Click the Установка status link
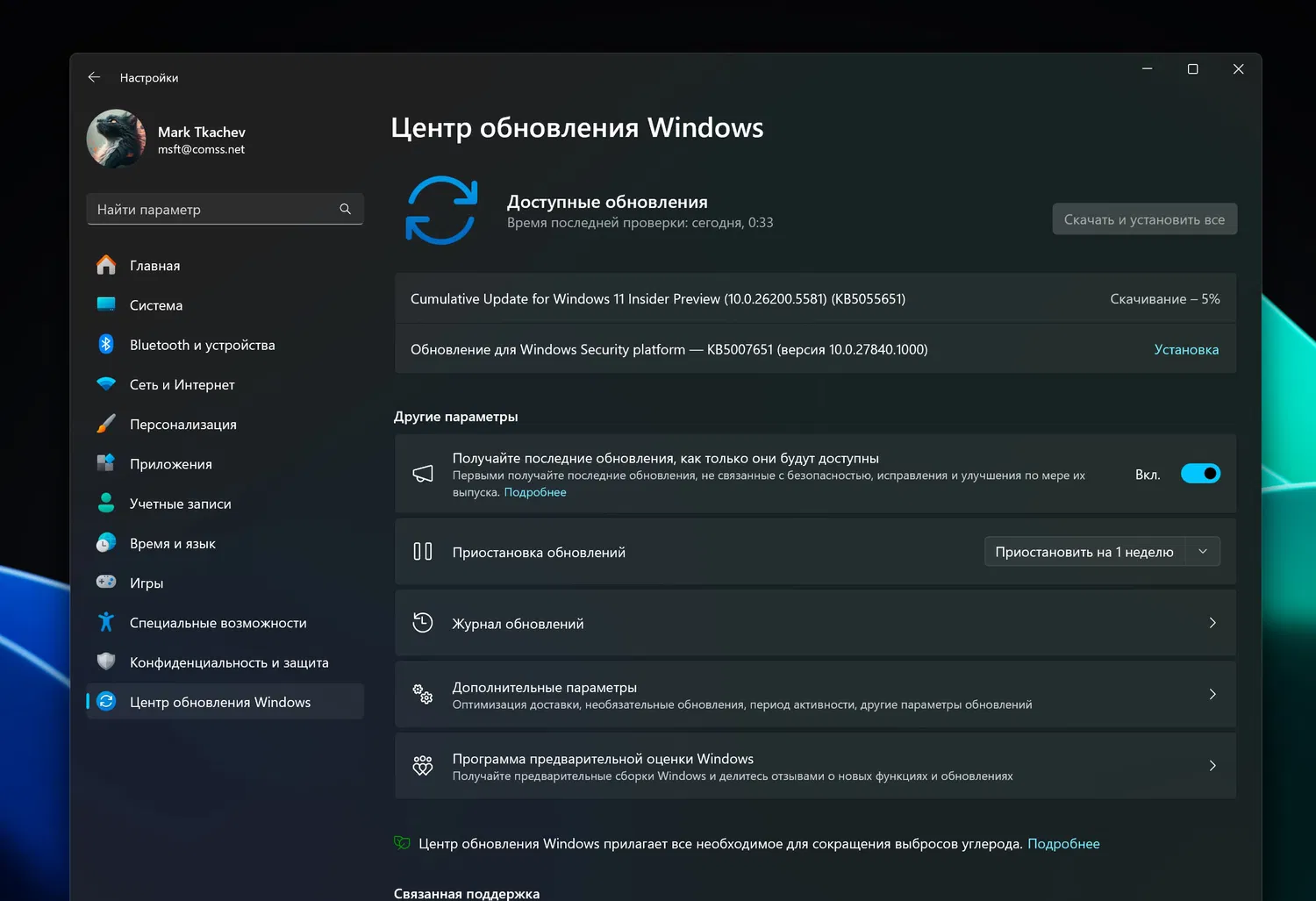1316x901 pixels. click(1186, 349)
